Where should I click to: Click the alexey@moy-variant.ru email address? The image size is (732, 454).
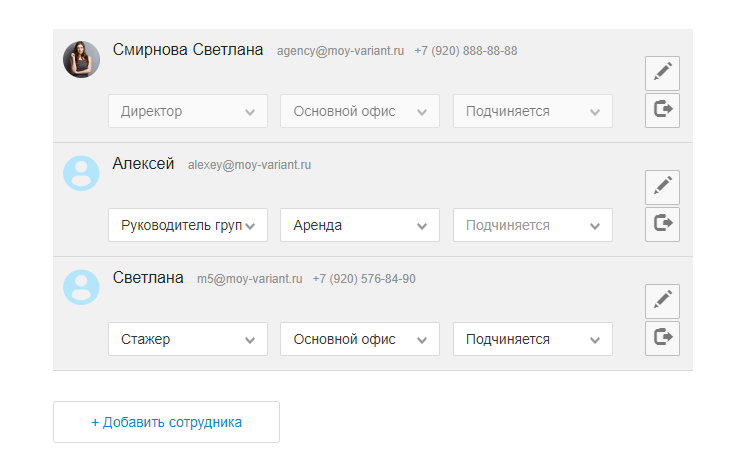[x=249, y=165]
